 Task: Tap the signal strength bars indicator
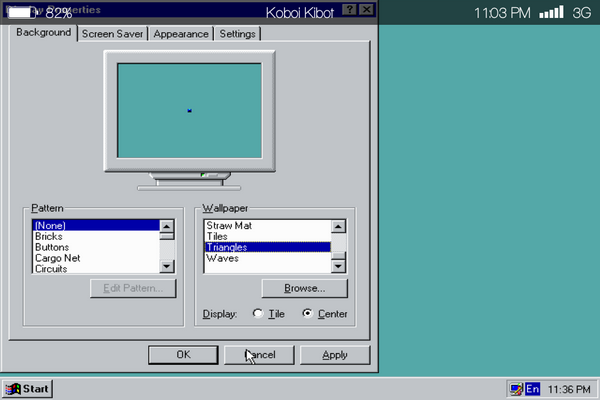click(551, 12)
